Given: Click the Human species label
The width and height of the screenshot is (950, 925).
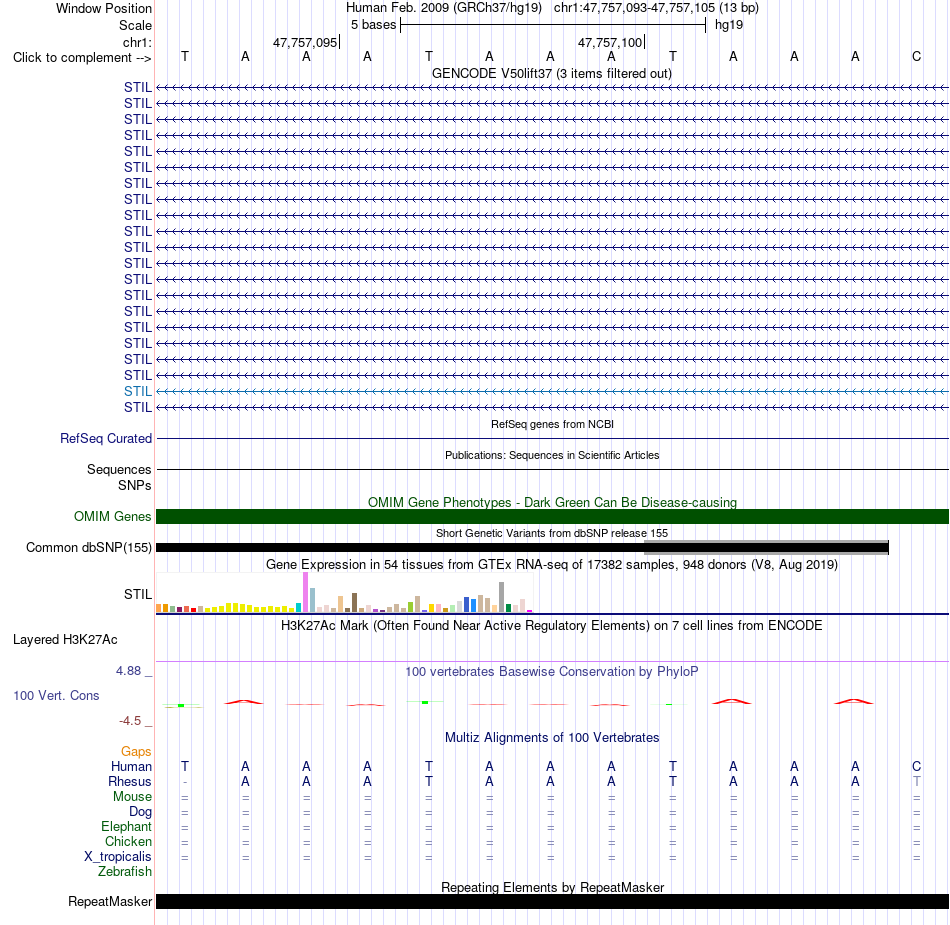Looking at the screenshot, I should point(131,766).
